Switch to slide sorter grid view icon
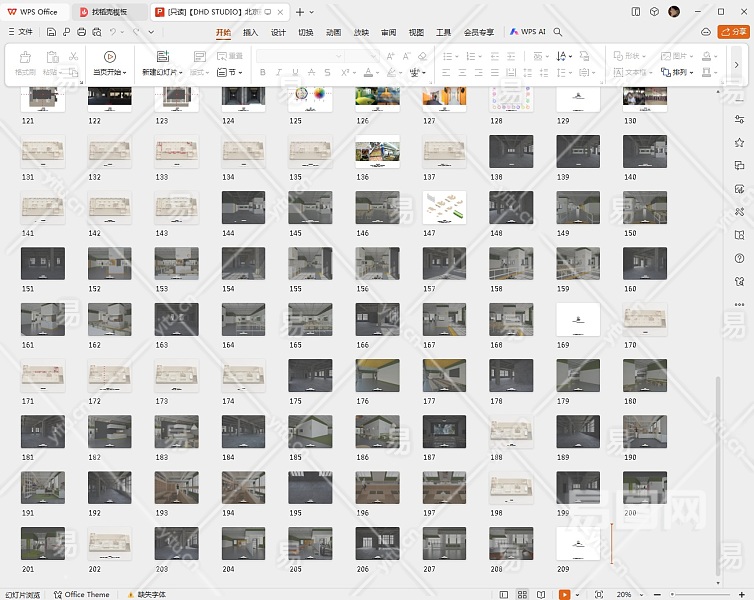754x600 pixels. click(x=523, y=594)
